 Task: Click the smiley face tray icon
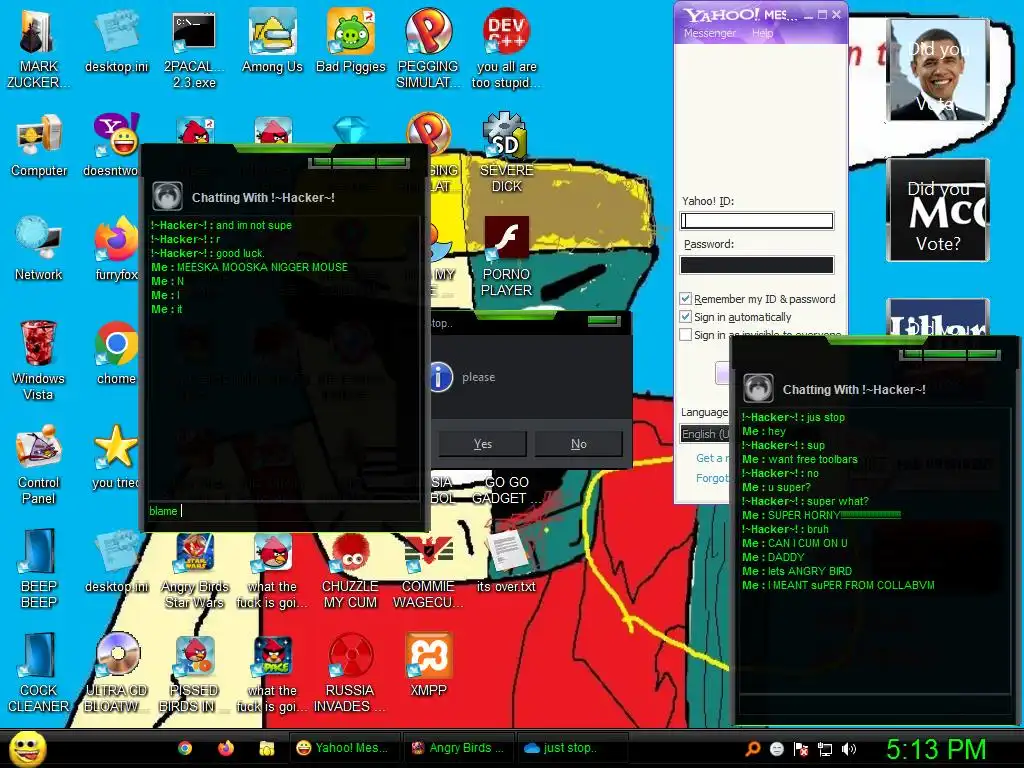click(776, 749)
